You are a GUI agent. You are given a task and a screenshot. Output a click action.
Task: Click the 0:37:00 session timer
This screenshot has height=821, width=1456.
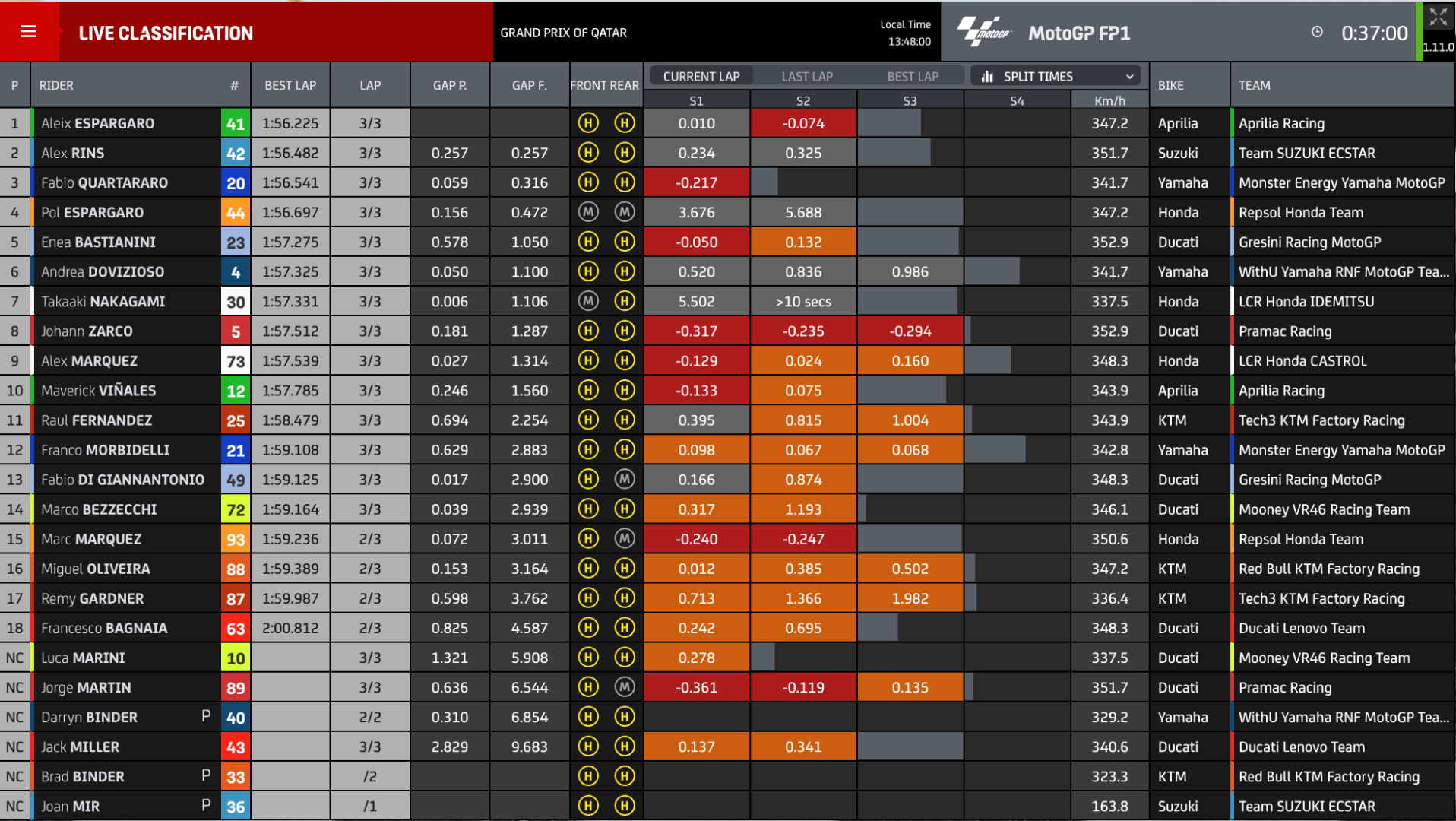(x=1374, y=33)
